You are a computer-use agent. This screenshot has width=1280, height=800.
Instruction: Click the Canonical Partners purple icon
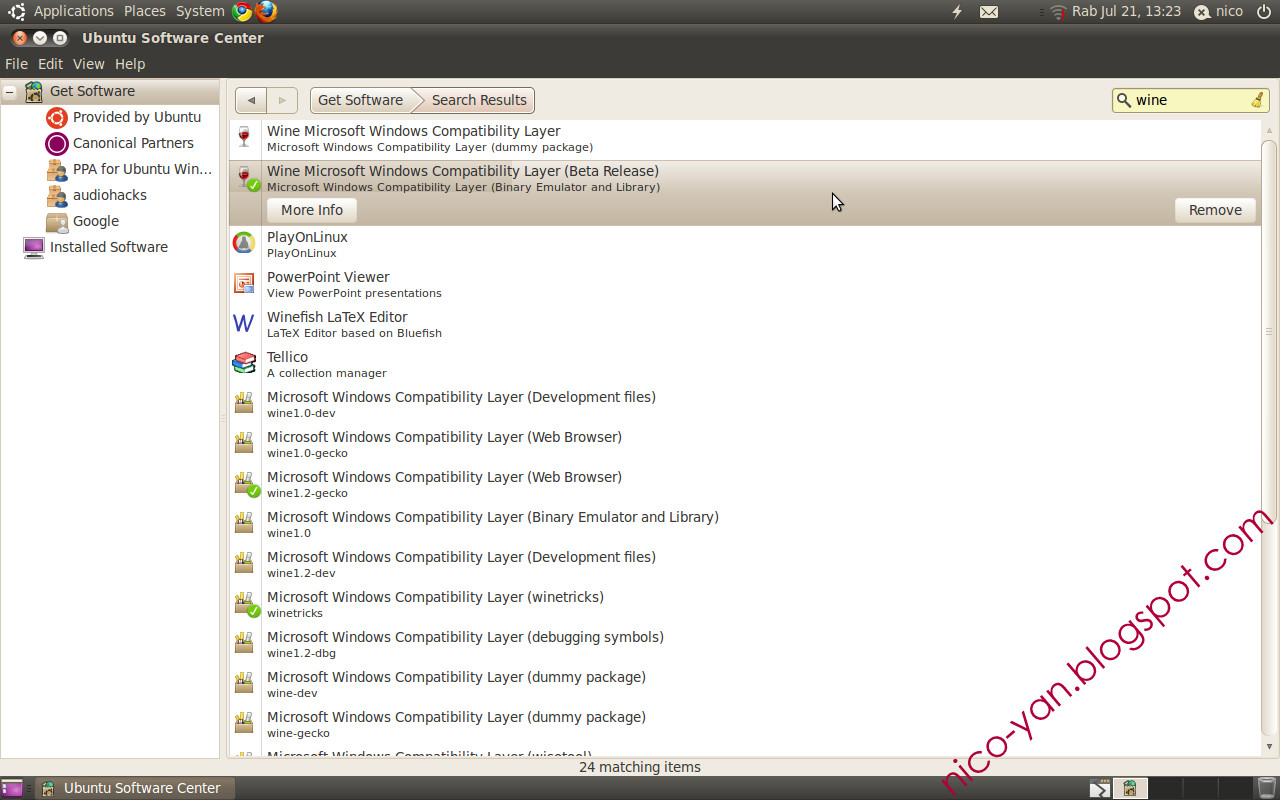(x=57, y=143)
